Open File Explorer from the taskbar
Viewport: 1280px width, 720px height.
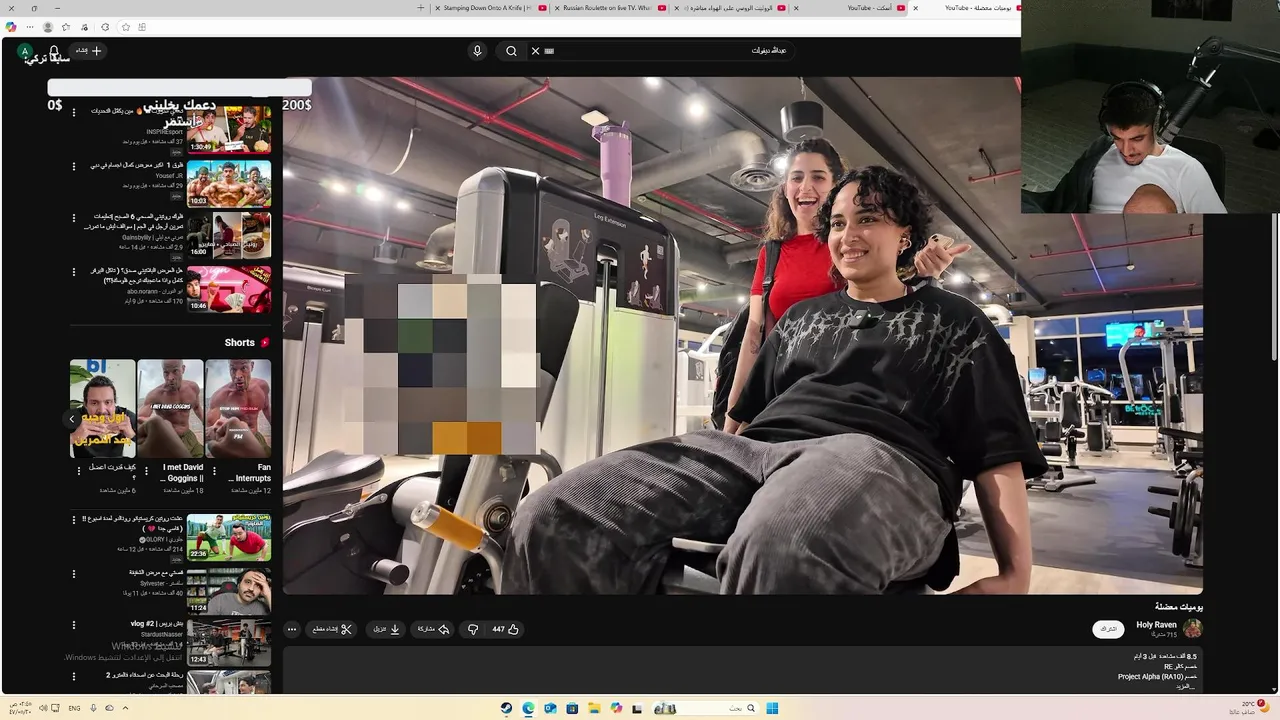[594, 708]
